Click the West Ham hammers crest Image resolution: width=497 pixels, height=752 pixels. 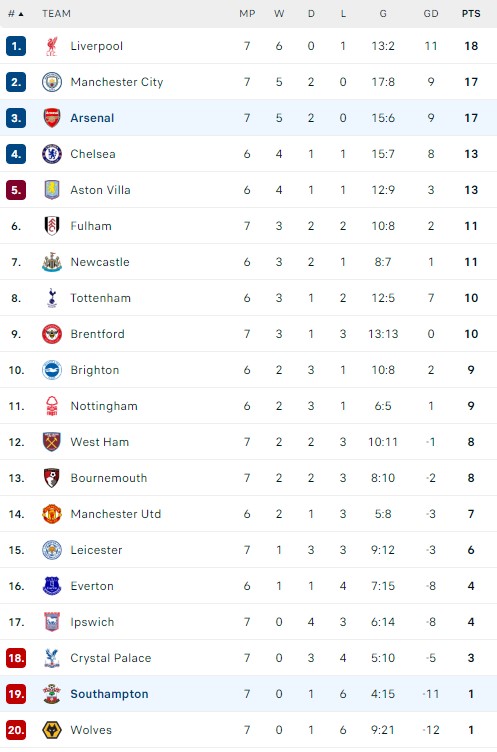[x=52, y=442]
